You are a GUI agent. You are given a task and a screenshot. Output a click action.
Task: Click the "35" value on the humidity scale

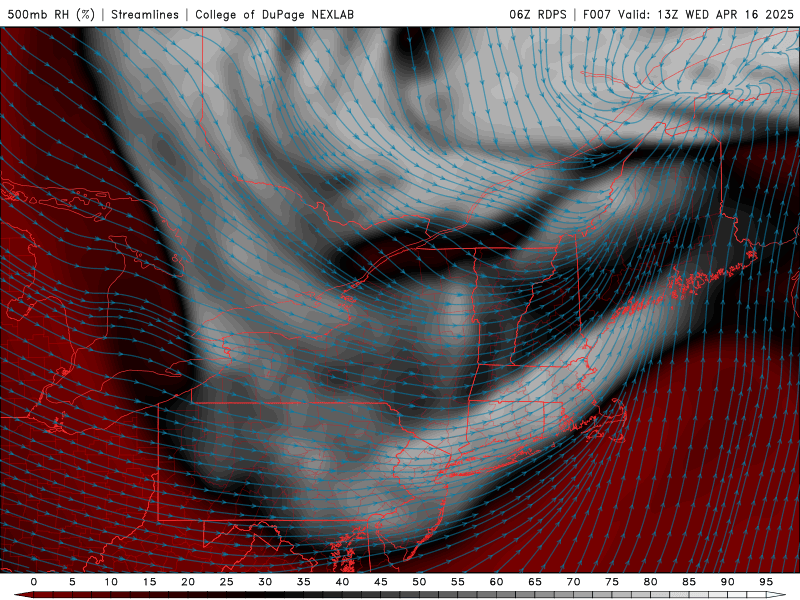[x=304, y=582]
